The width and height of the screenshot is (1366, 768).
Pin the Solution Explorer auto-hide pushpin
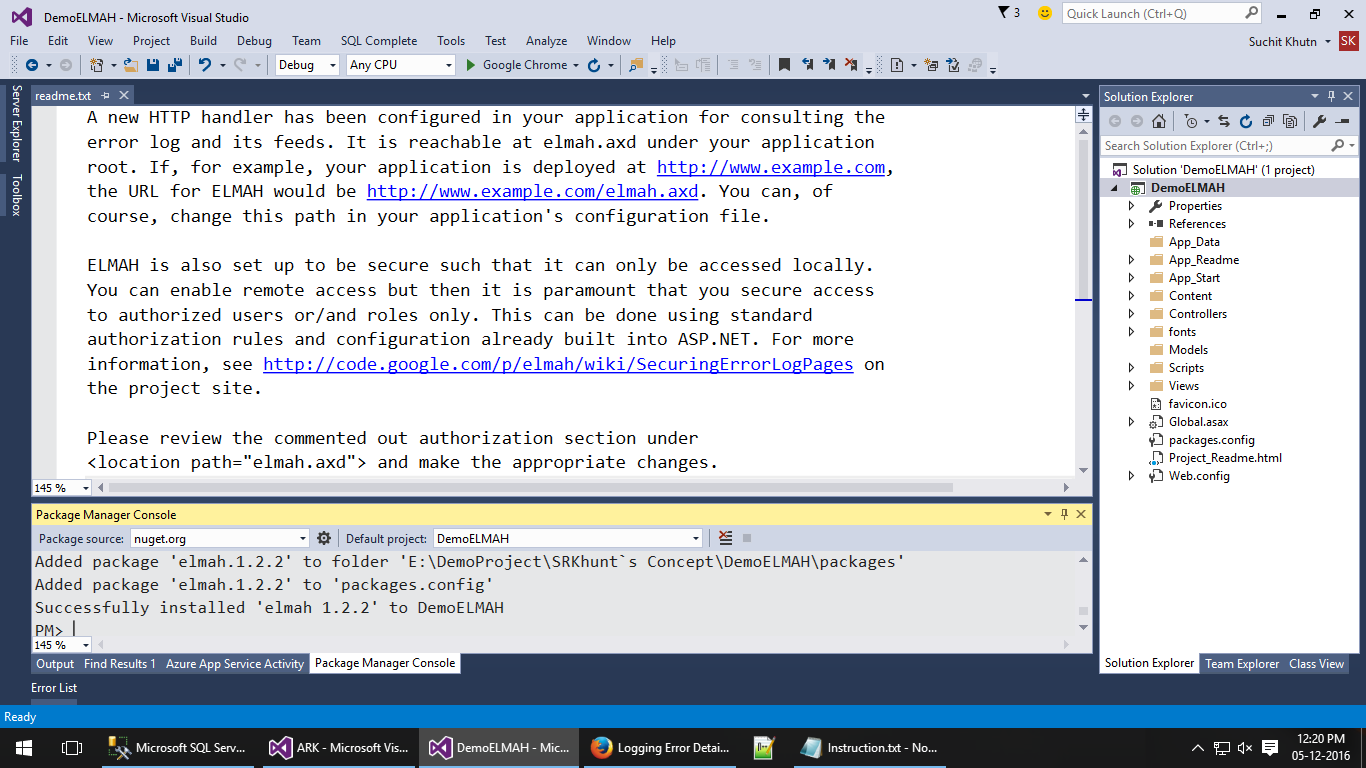click(1333, 96)
